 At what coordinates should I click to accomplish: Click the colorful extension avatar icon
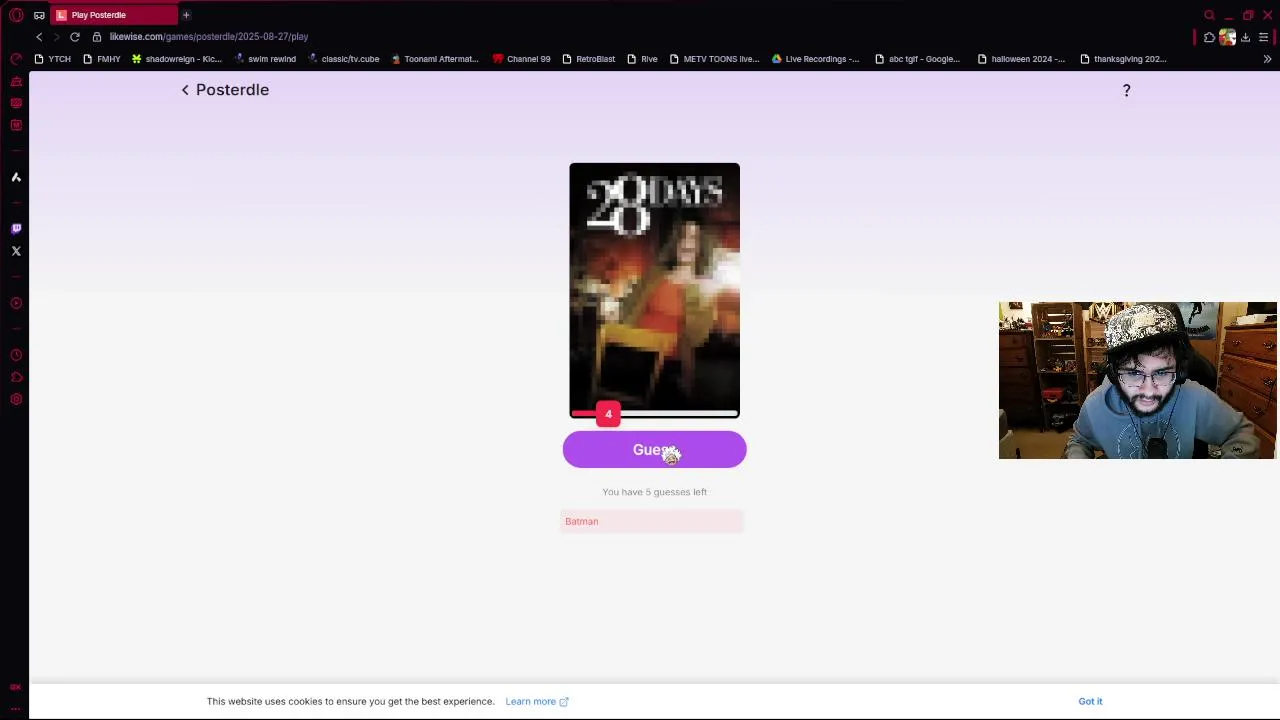(x=1227, y=37)
